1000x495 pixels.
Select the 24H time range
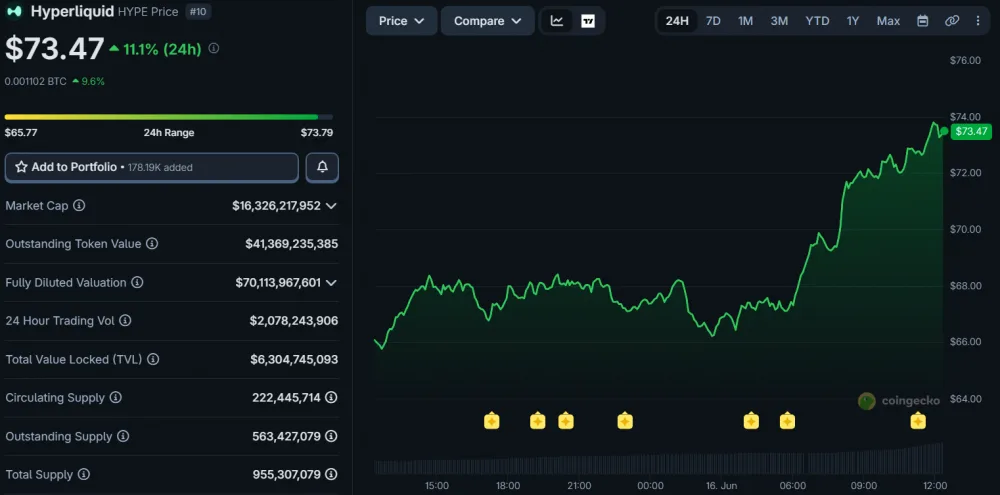[677, 21]
